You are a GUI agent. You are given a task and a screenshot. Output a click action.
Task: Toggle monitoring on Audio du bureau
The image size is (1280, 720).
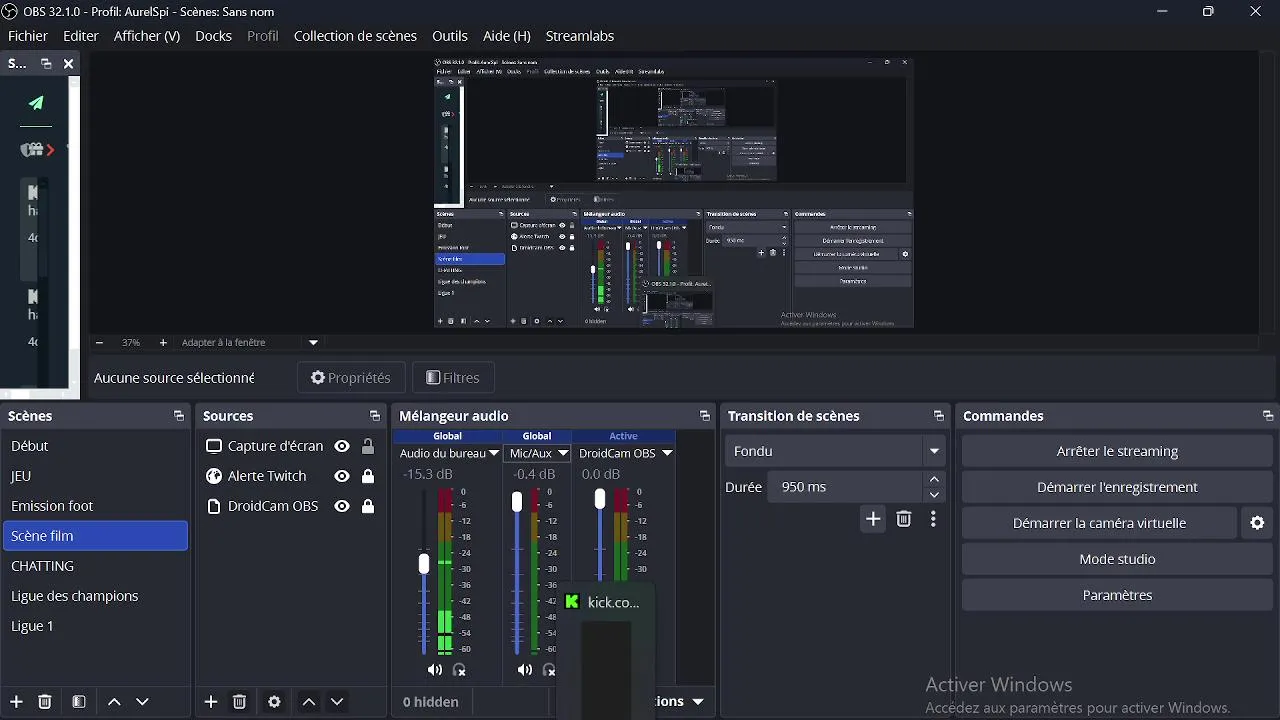[x=460, y=670]
